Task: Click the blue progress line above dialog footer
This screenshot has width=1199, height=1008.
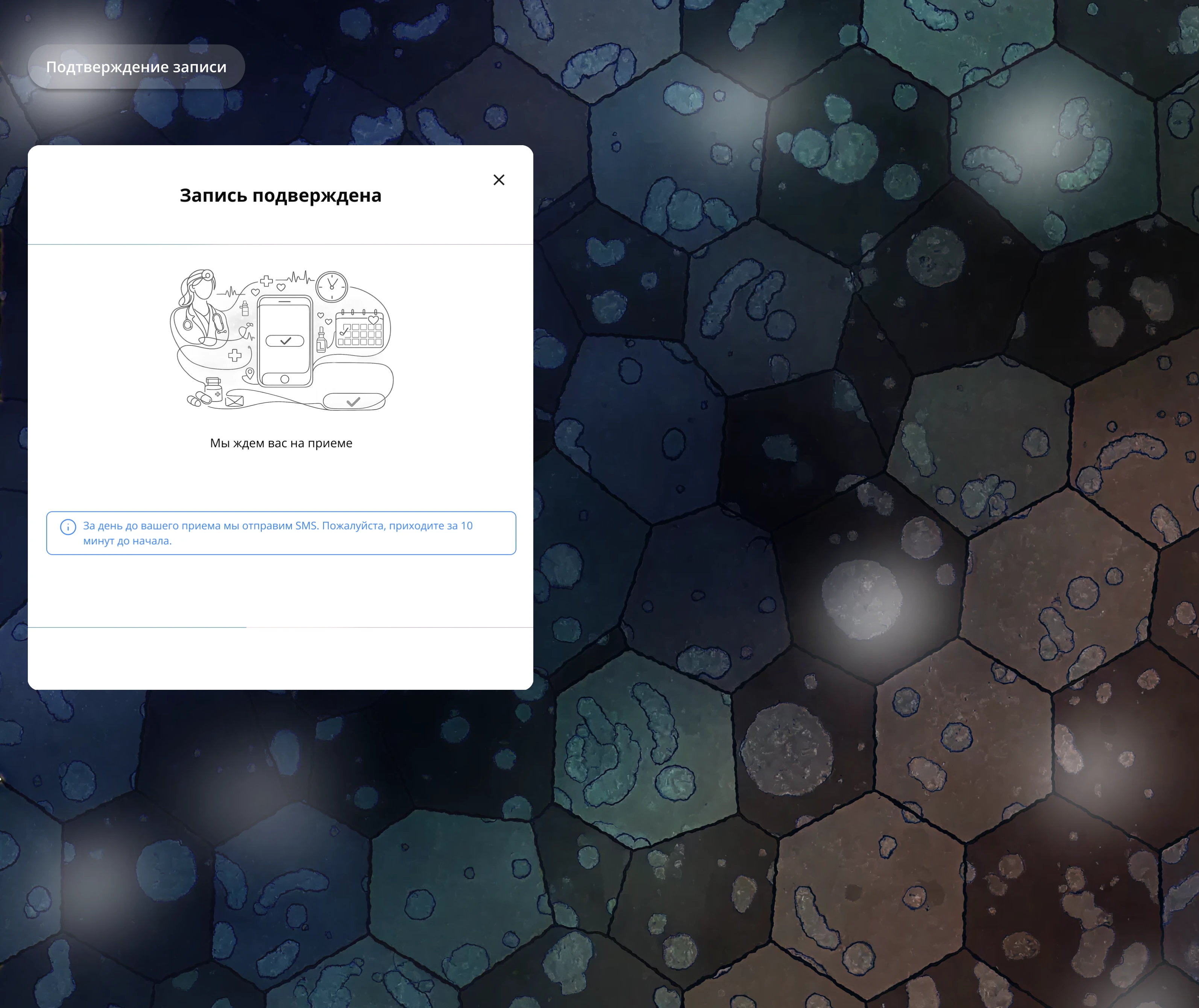Action: point(137,627)
